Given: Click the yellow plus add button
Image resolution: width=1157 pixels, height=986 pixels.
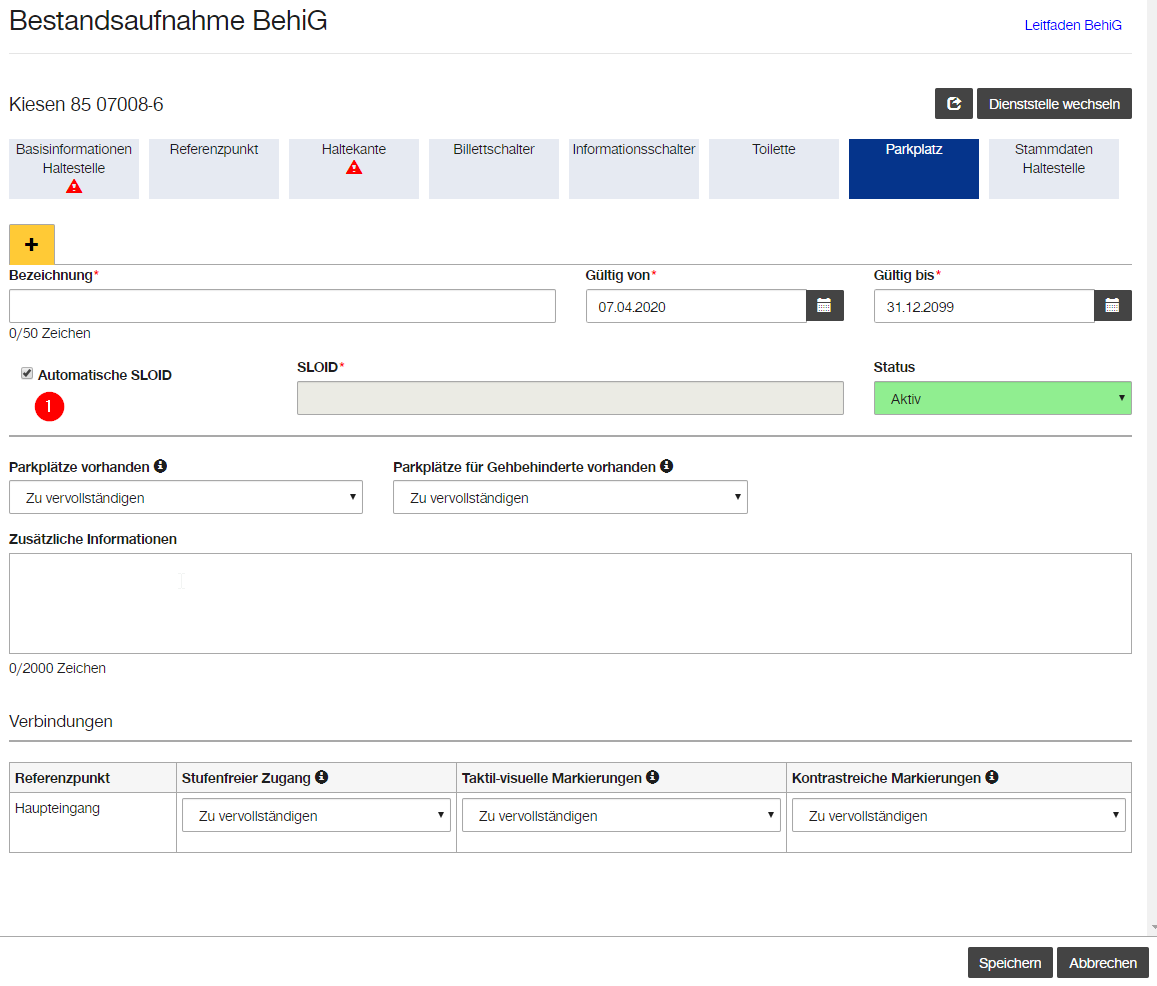Looking at the screenshot, I should tap(32, 244).
